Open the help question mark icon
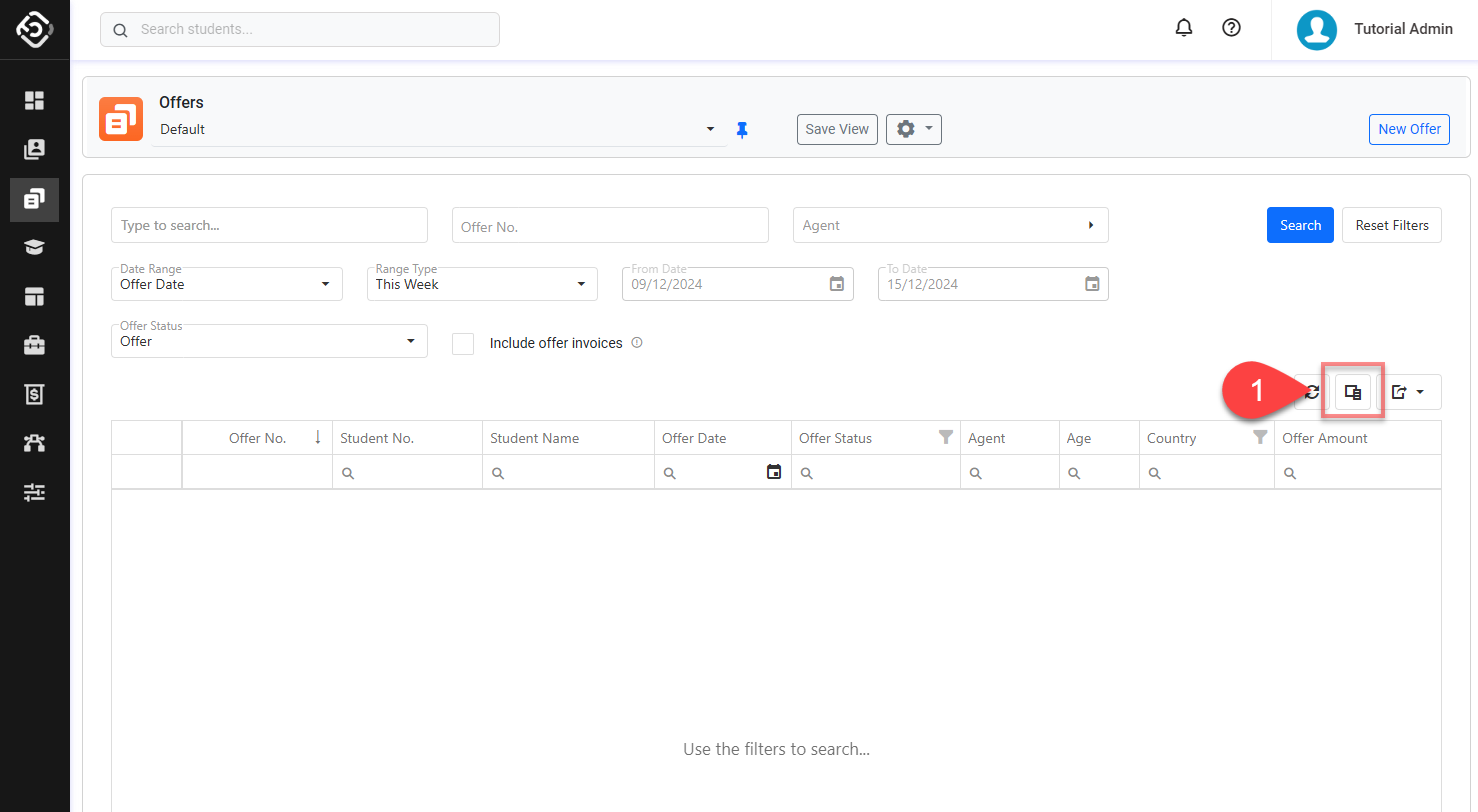The image size is (1478, 812). tap(1232, 28)
